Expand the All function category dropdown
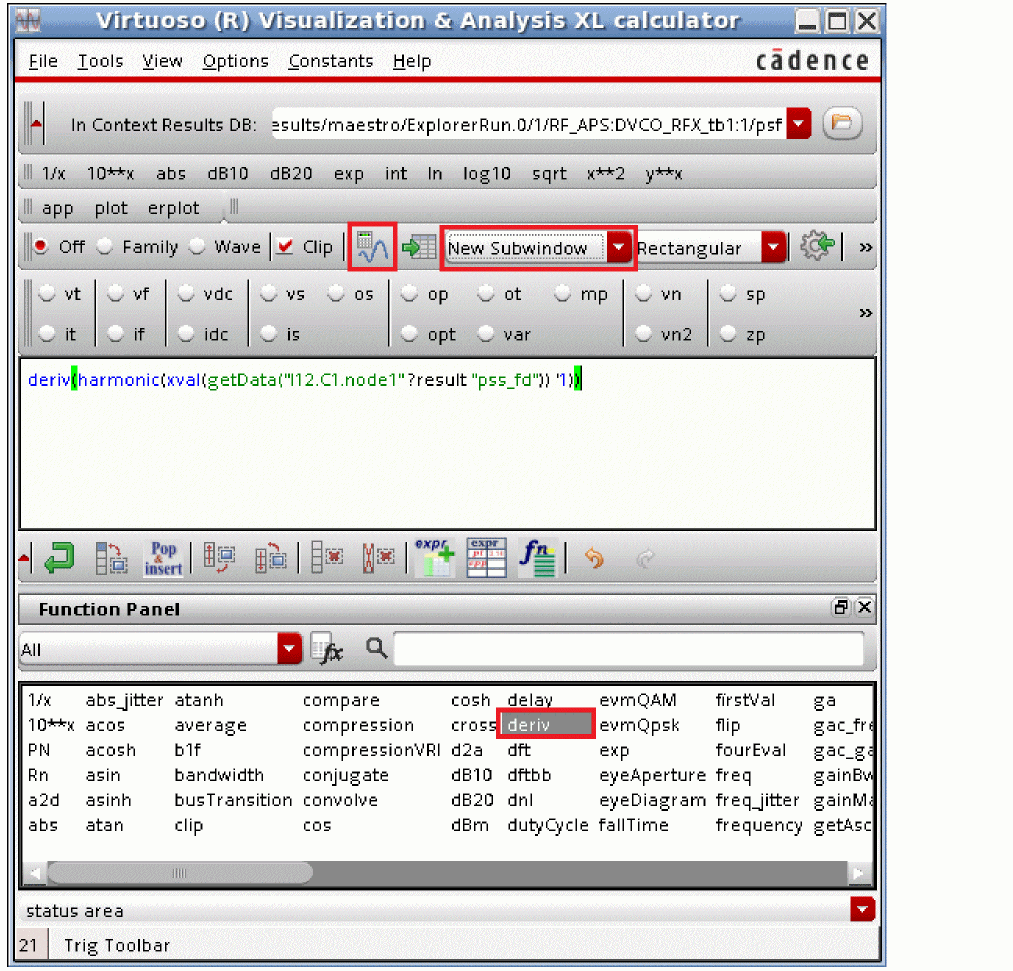This screenshot has height=971, width=1013. pos(289,650)
